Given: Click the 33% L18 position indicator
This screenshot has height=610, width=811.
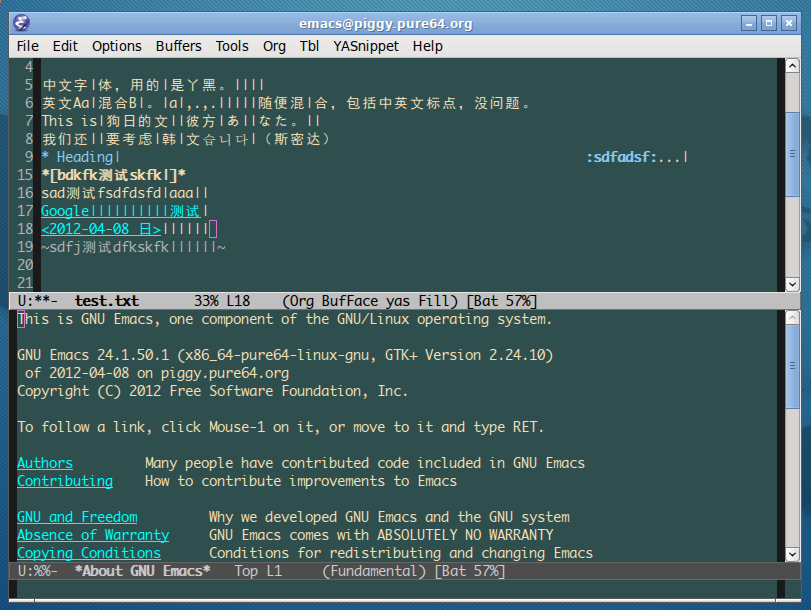Looking at the screenshot, I should pyautogui.click(x=222, y=301).
